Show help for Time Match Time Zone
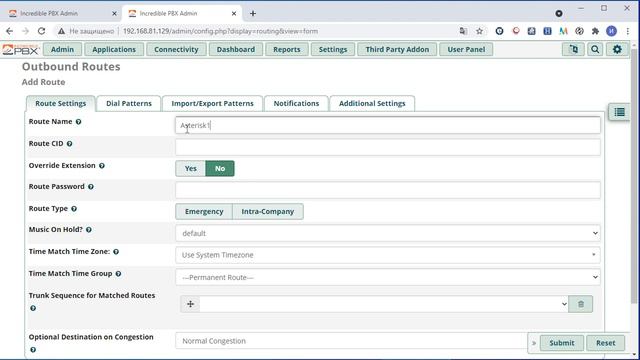Viewport: 640px width, 360px height. pyautogui.click(x=116, y=252)
